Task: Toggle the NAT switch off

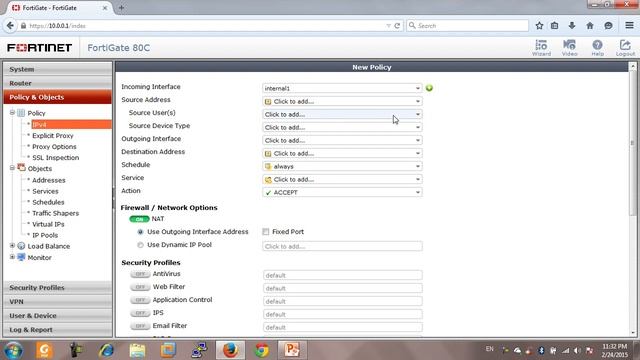Action: point(139,219)
